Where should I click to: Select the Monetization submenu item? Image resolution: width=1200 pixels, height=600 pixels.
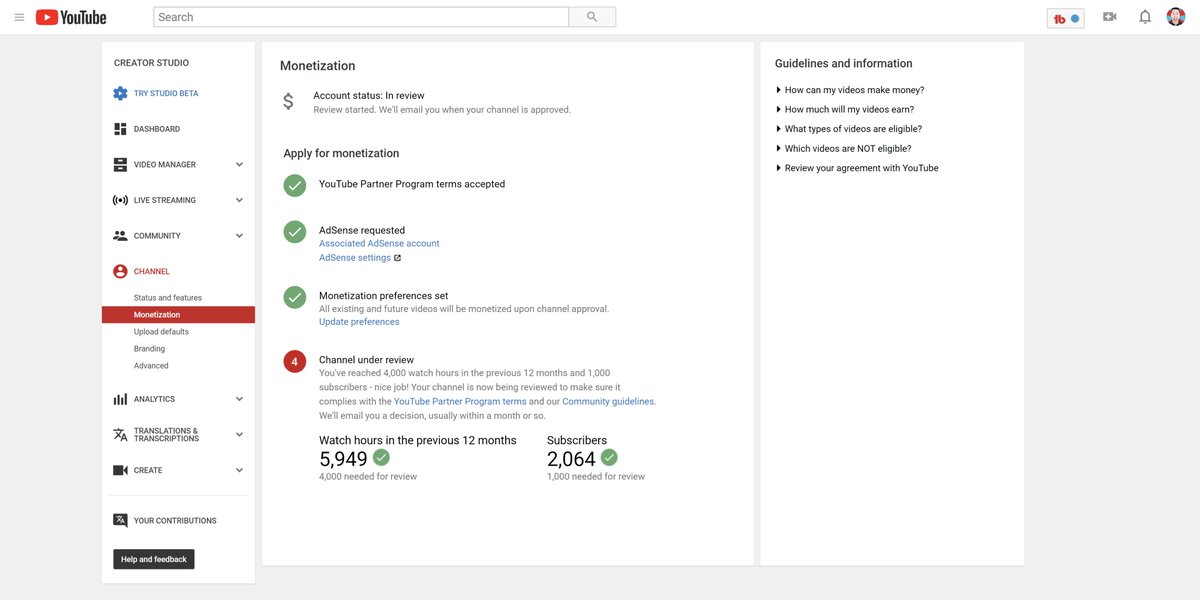pos(178,315)
